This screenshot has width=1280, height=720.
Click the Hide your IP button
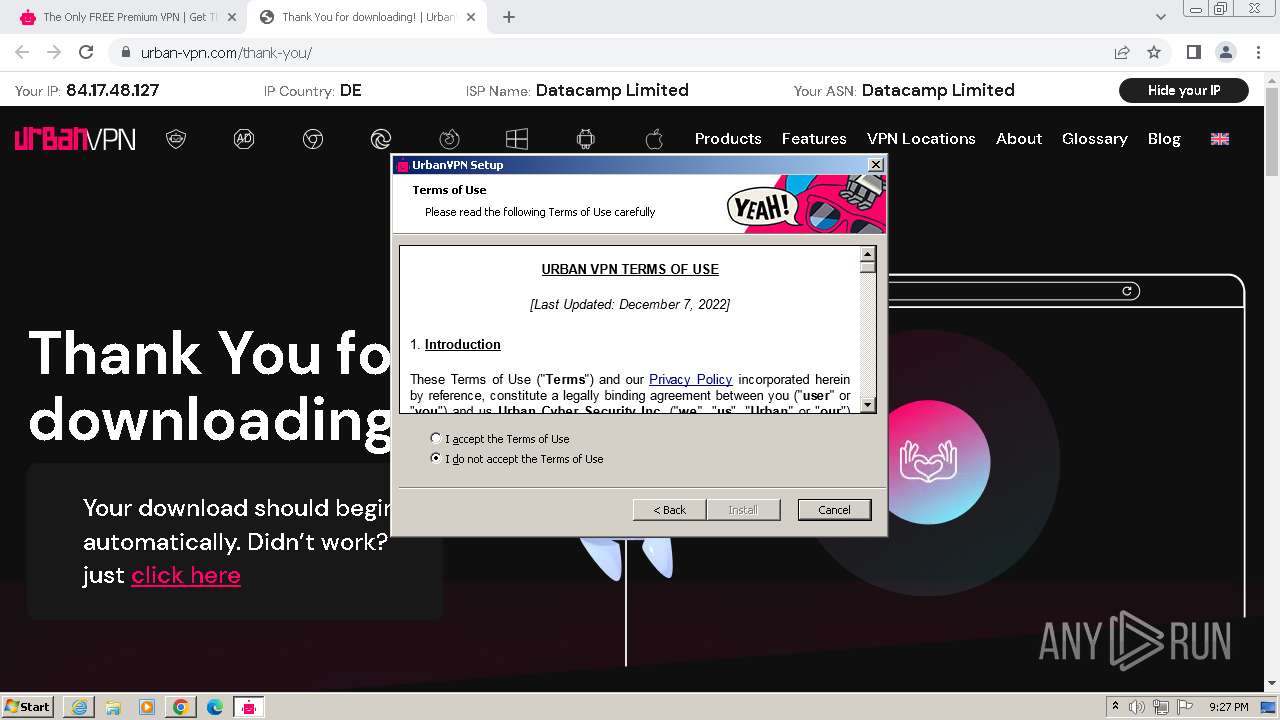pyautogui.click(x=1184, y=90)
